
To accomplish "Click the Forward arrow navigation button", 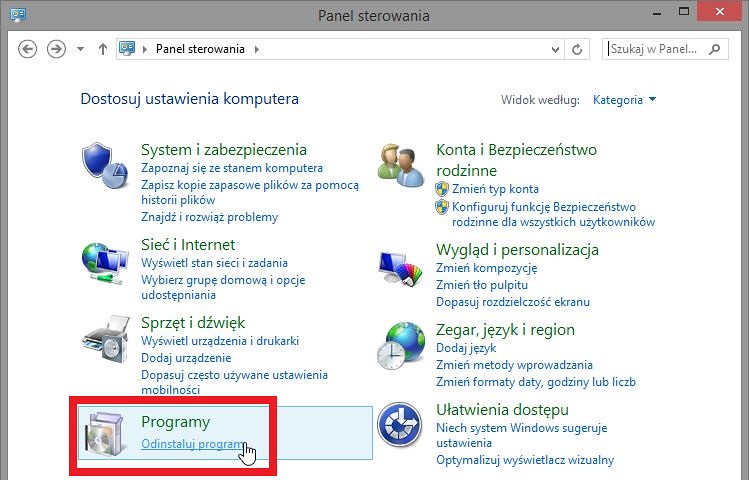I will pos(56,49).
